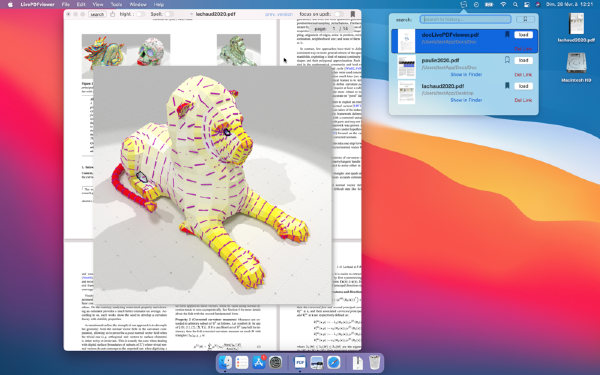Click the paulin2020.pdf file name in history

[440, 60]
